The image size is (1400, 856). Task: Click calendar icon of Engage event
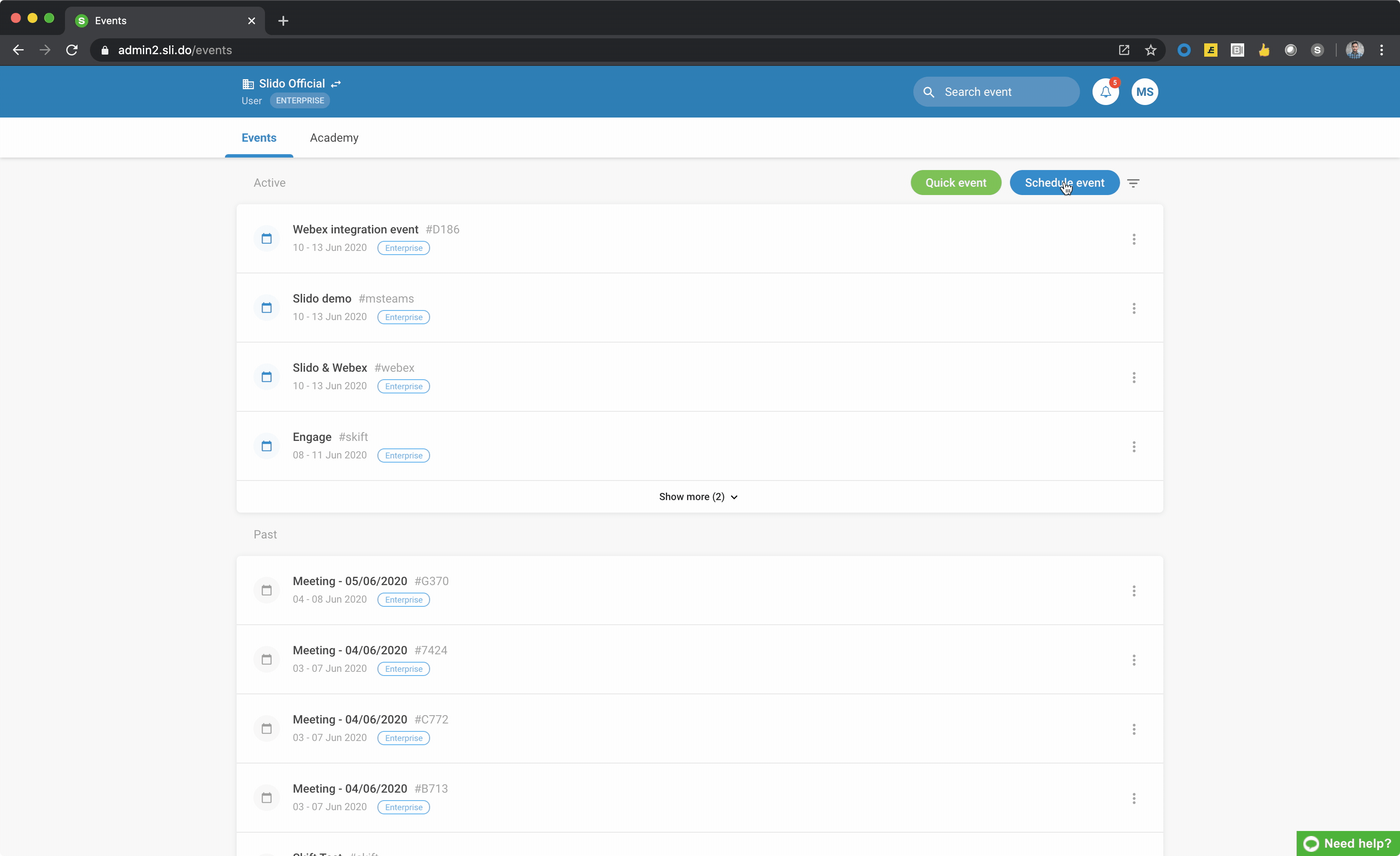coord(267,446)
